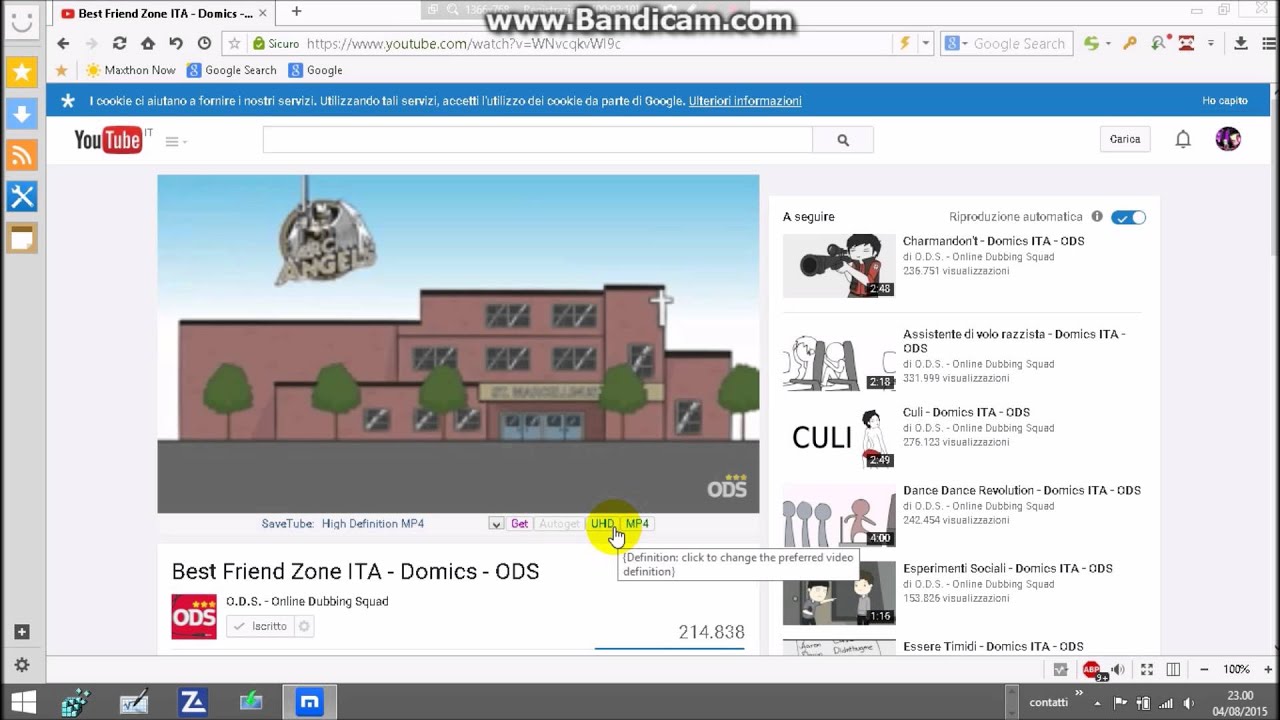Click the Carica upload button
The height and width of the screenshot is (720, 1280).
tap(1125, 139)
